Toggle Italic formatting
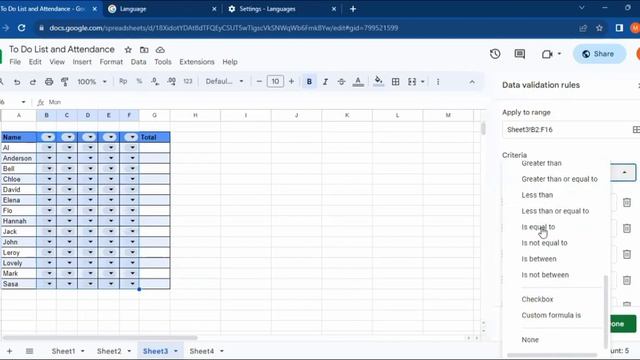This screenshot has width=640, height=360. [325, 82]
